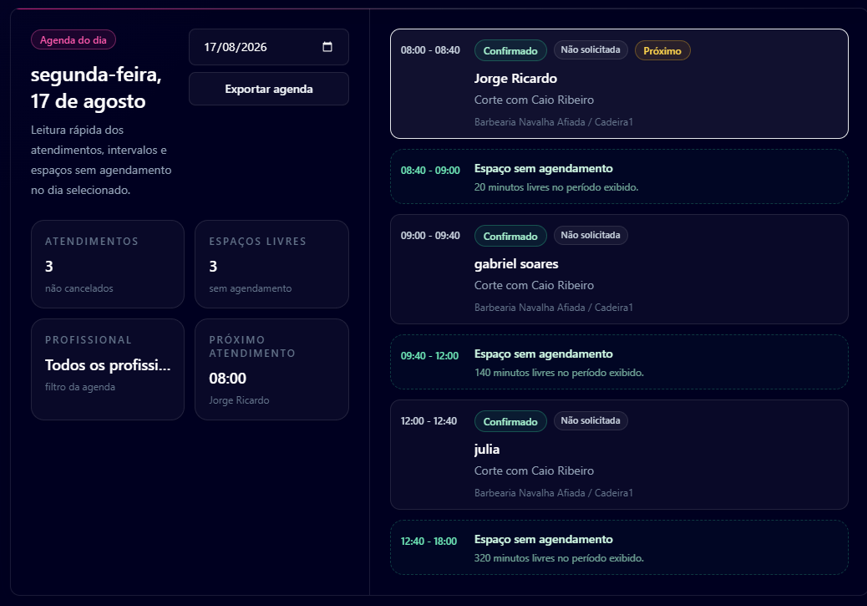Click Jorge Ricardo under Próximo atendimento

tap(239, 400)
